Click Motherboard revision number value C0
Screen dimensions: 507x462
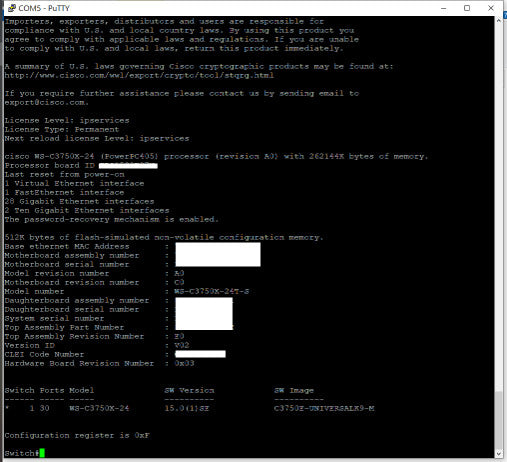click(179, 282)
